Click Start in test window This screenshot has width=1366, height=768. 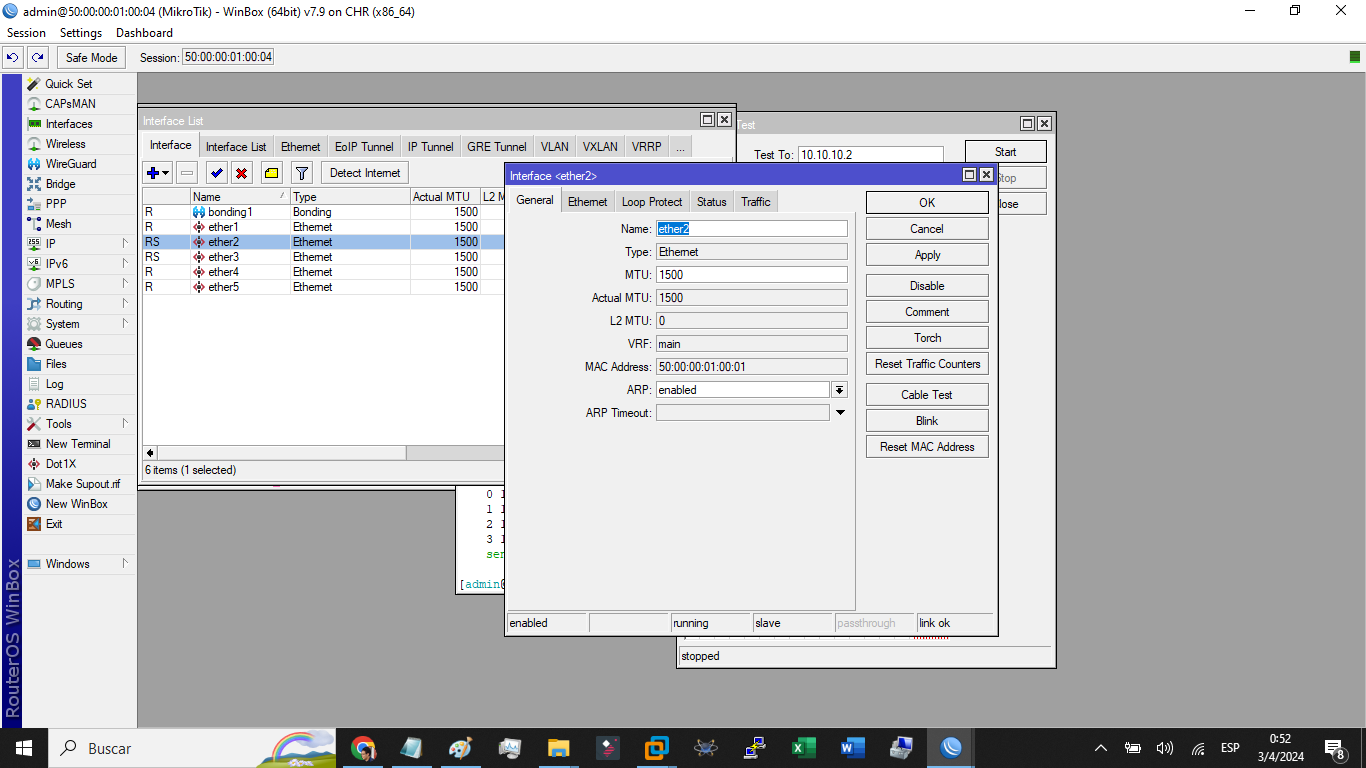pos(1006,152)
